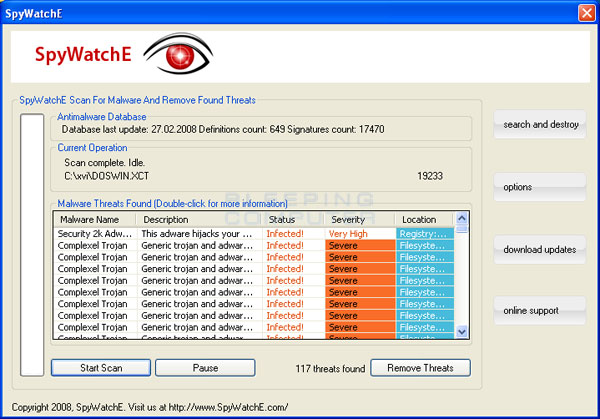Sort by the Location column header

424,220
